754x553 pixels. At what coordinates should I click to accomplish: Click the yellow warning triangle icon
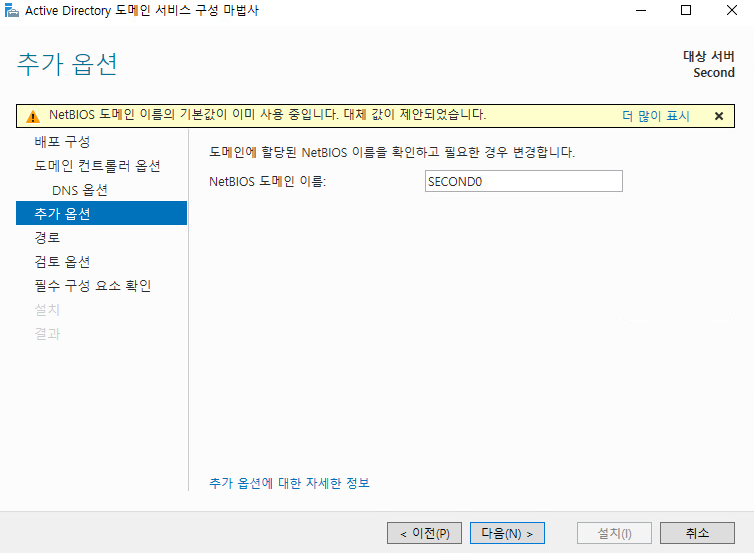33,116
